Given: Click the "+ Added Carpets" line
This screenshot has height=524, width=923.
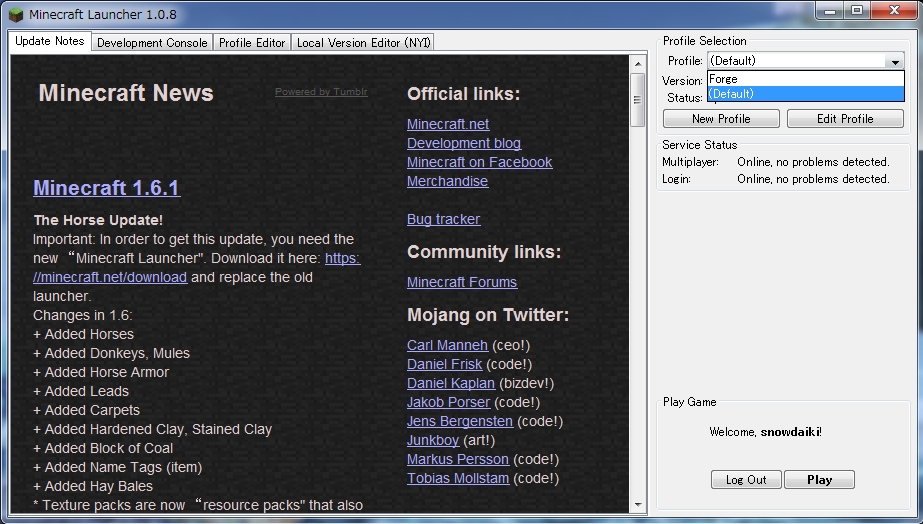Looking at the screenshot, I should [87, 410].
